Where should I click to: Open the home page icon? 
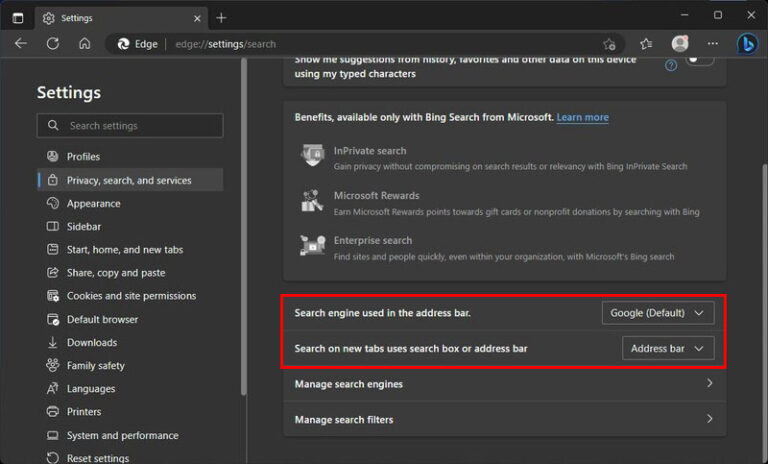click(x=85, y=44)
